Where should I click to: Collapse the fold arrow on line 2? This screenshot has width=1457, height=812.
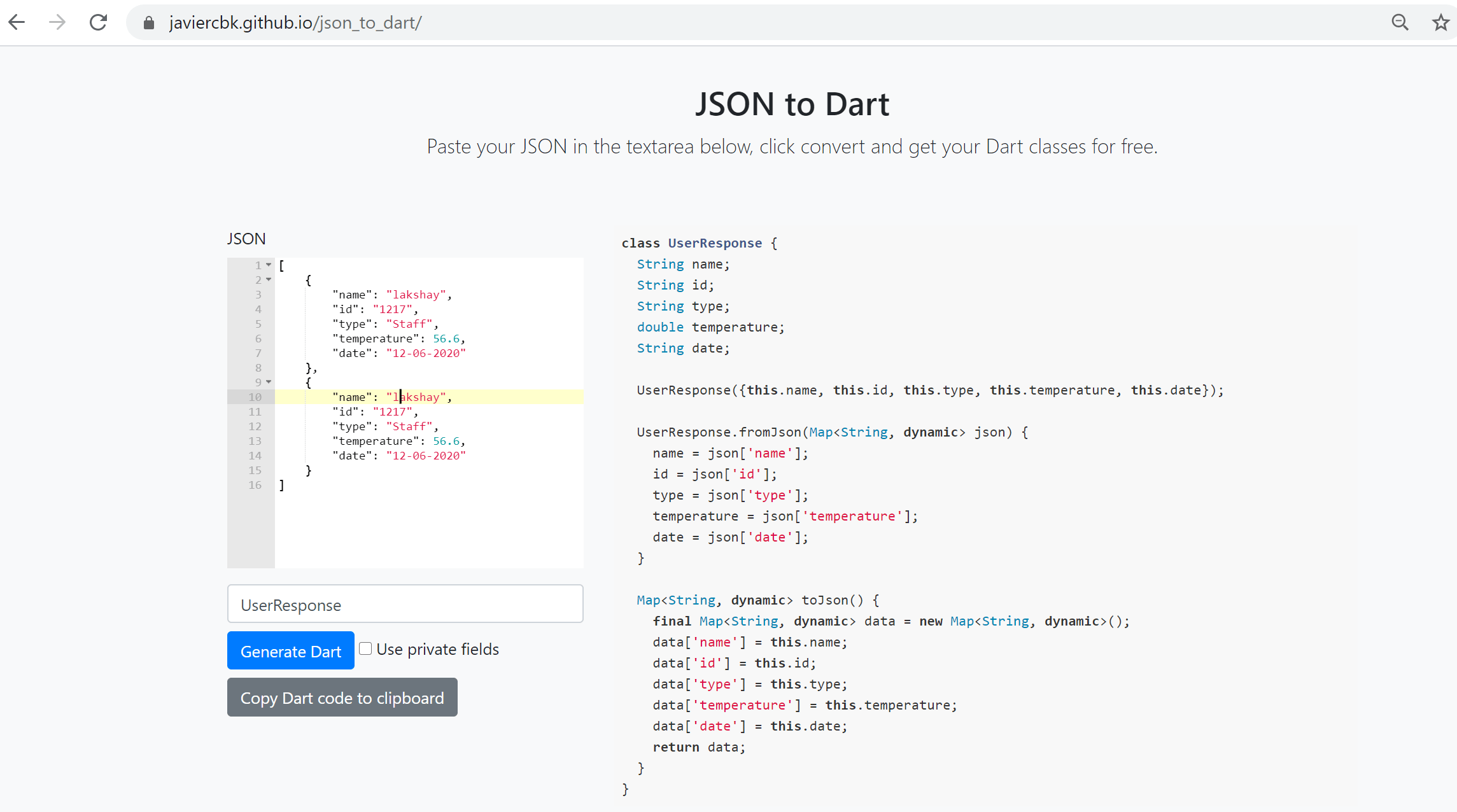269,280
